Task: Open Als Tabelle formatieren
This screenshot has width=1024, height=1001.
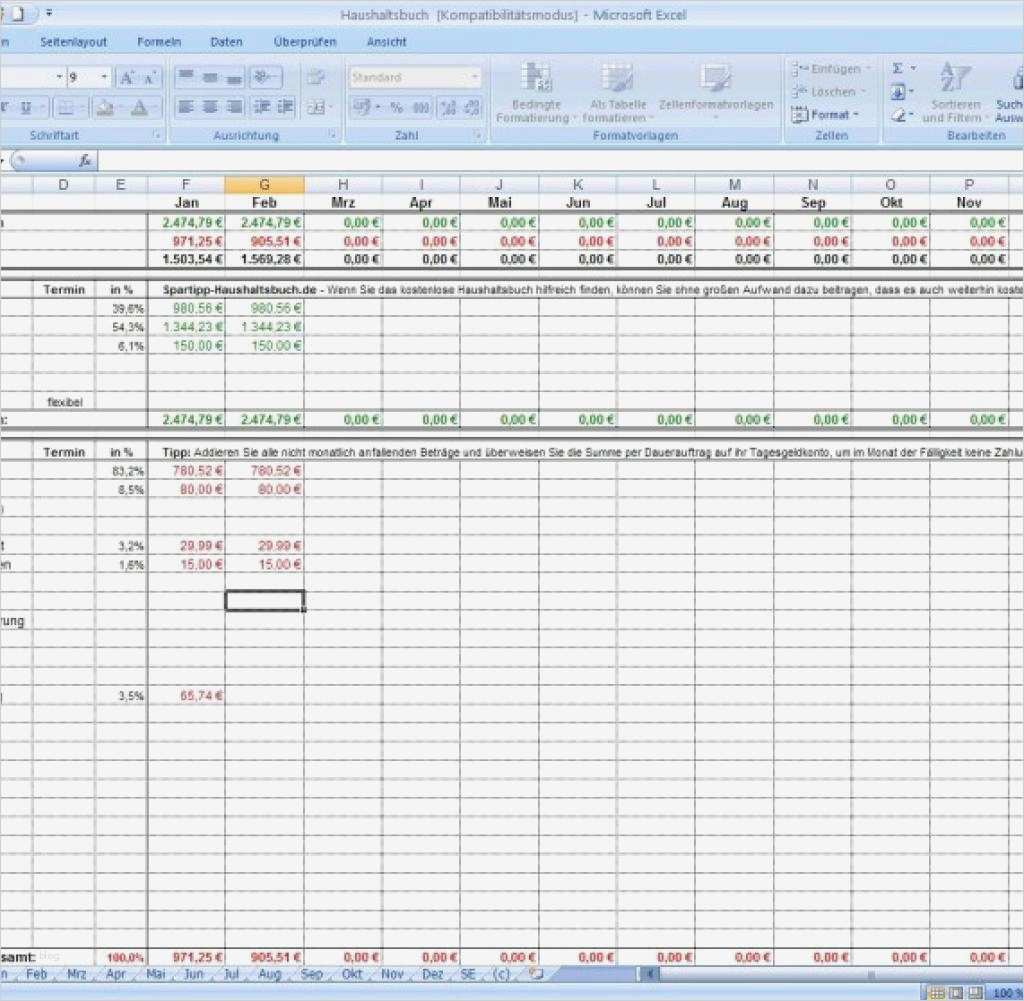Action: click(617, 92)
